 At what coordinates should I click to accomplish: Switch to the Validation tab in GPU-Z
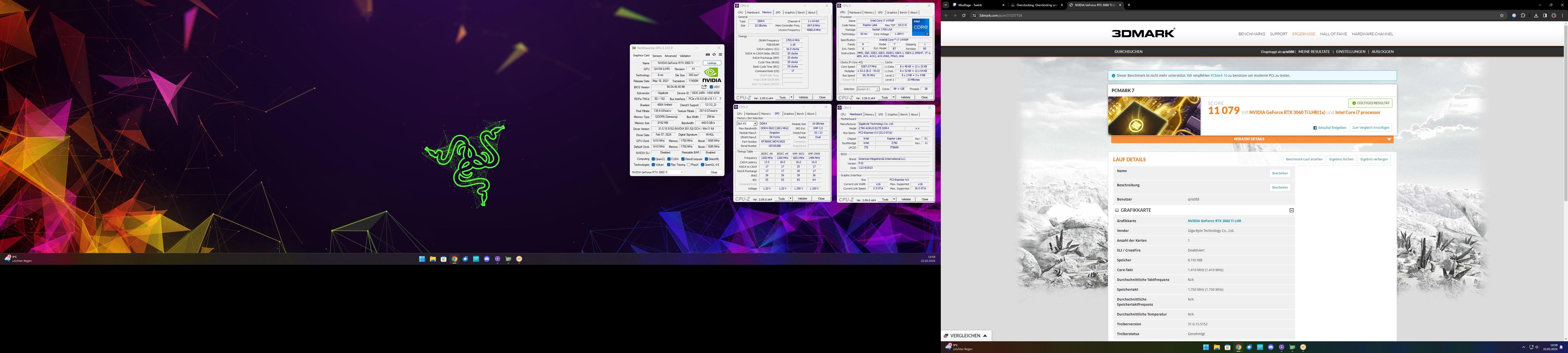pos(686,55)
